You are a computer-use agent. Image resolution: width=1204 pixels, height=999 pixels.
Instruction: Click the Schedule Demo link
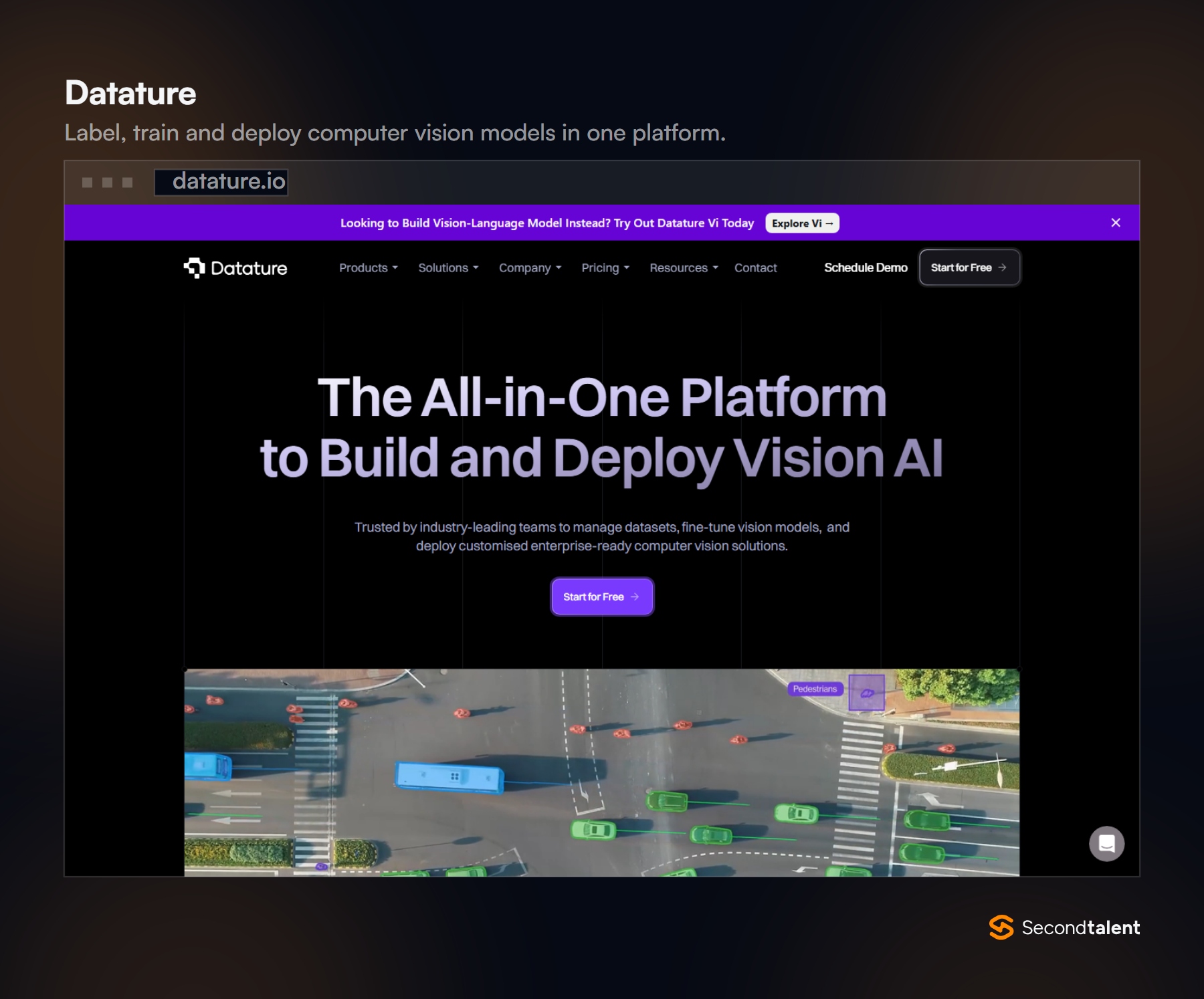pos(866,267)
